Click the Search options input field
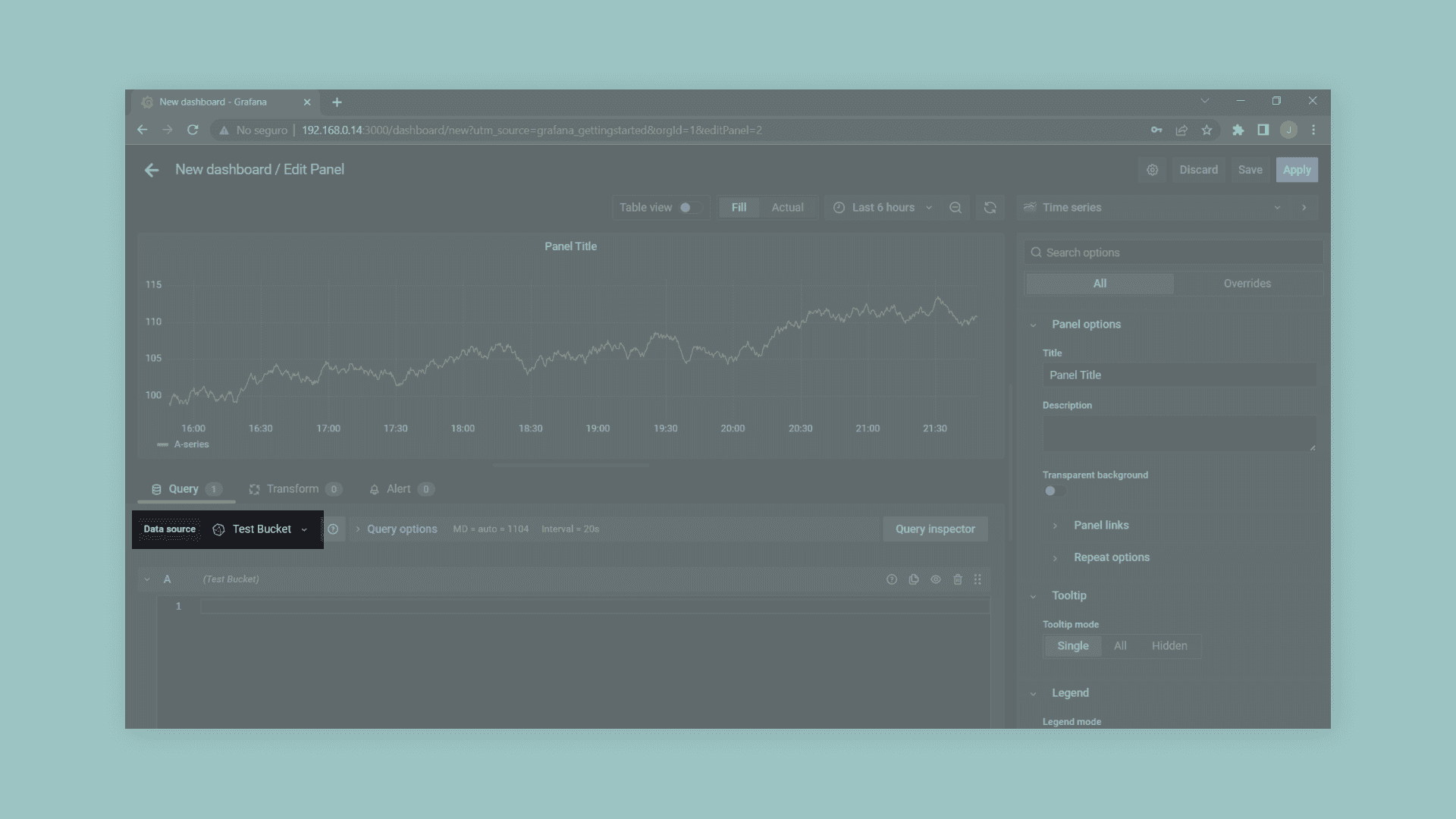Screen dimensions: 1456x819 click(1175, 253)
